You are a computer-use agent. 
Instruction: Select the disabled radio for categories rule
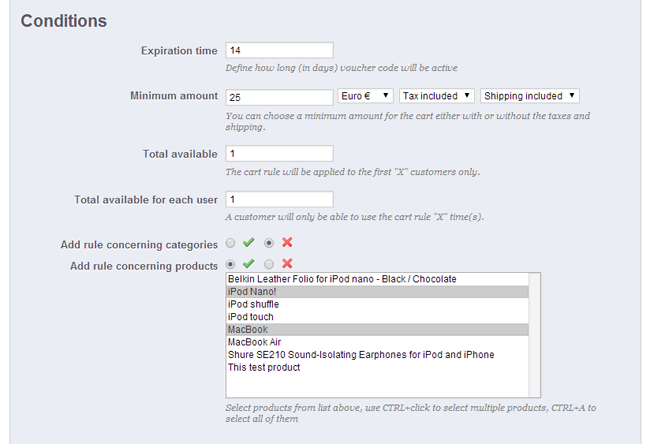tap(269, 243)
